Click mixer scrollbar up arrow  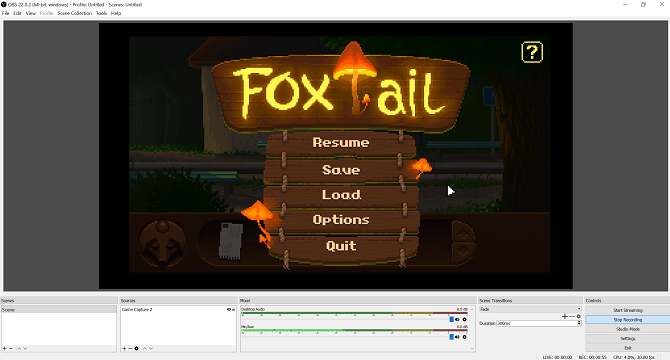coord(472,309)
